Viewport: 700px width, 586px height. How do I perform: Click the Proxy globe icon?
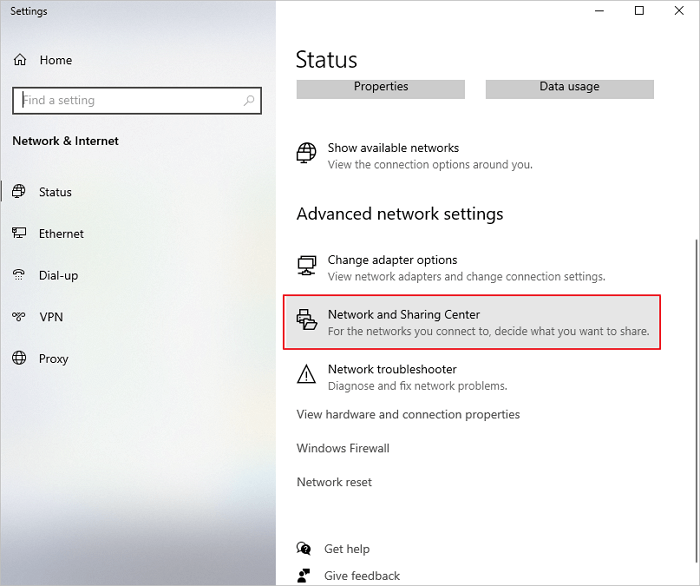click(19, 358)
